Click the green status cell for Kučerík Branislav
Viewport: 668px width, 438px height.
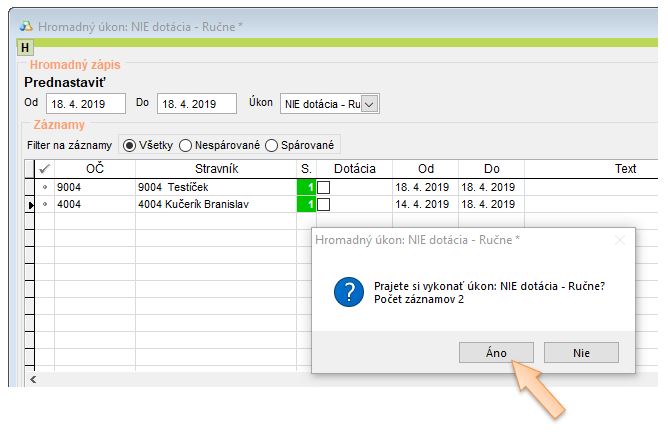[307, 204]
